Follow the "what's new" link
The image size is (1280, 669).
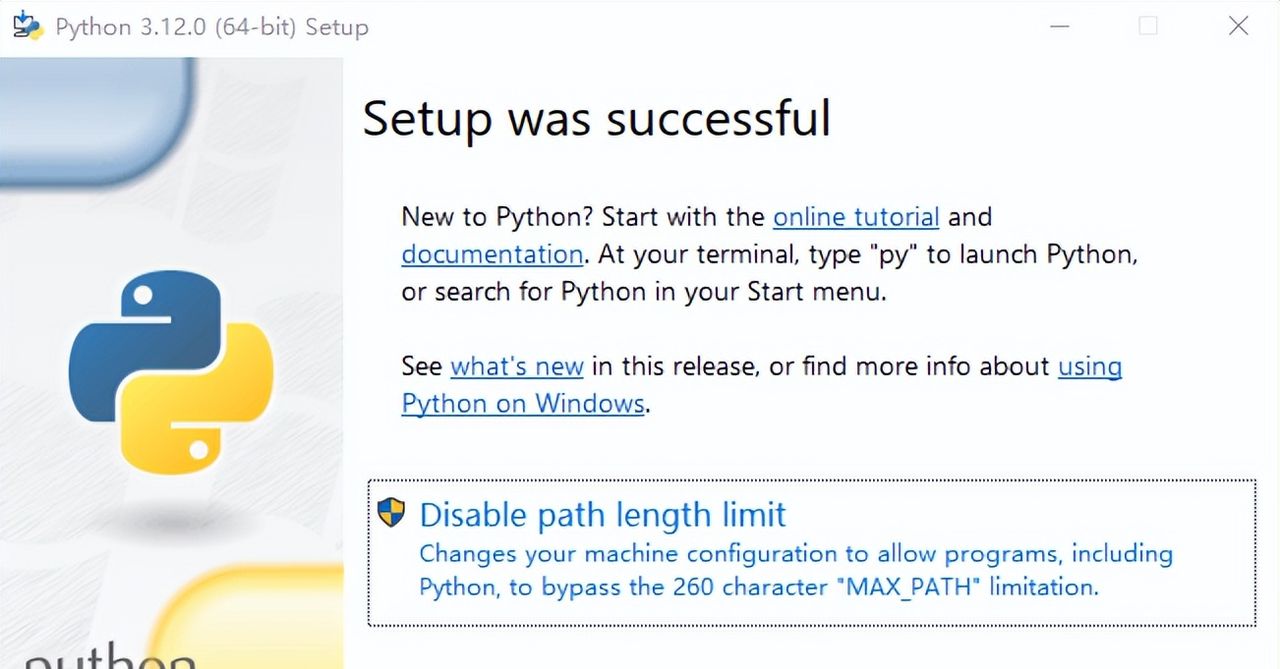tap(517, 366)
